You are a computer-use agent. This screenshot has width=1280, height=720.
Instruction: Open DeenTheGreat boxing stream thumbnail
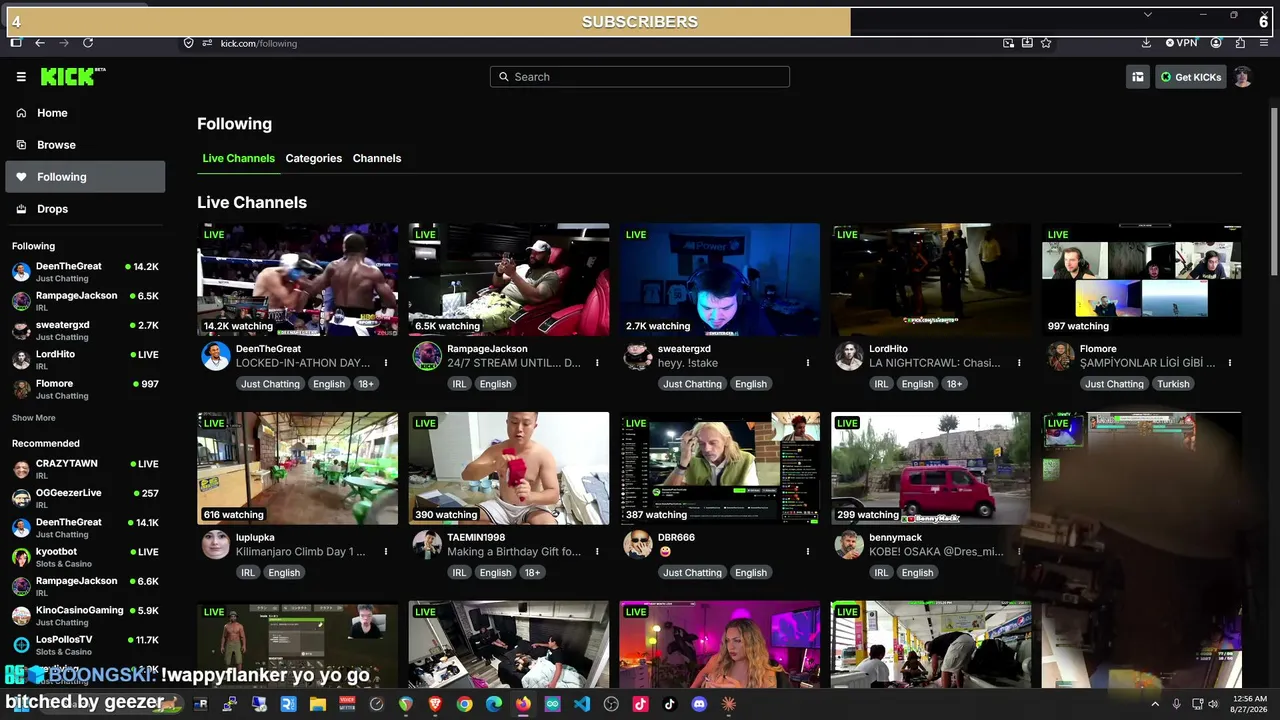point(297,280)
